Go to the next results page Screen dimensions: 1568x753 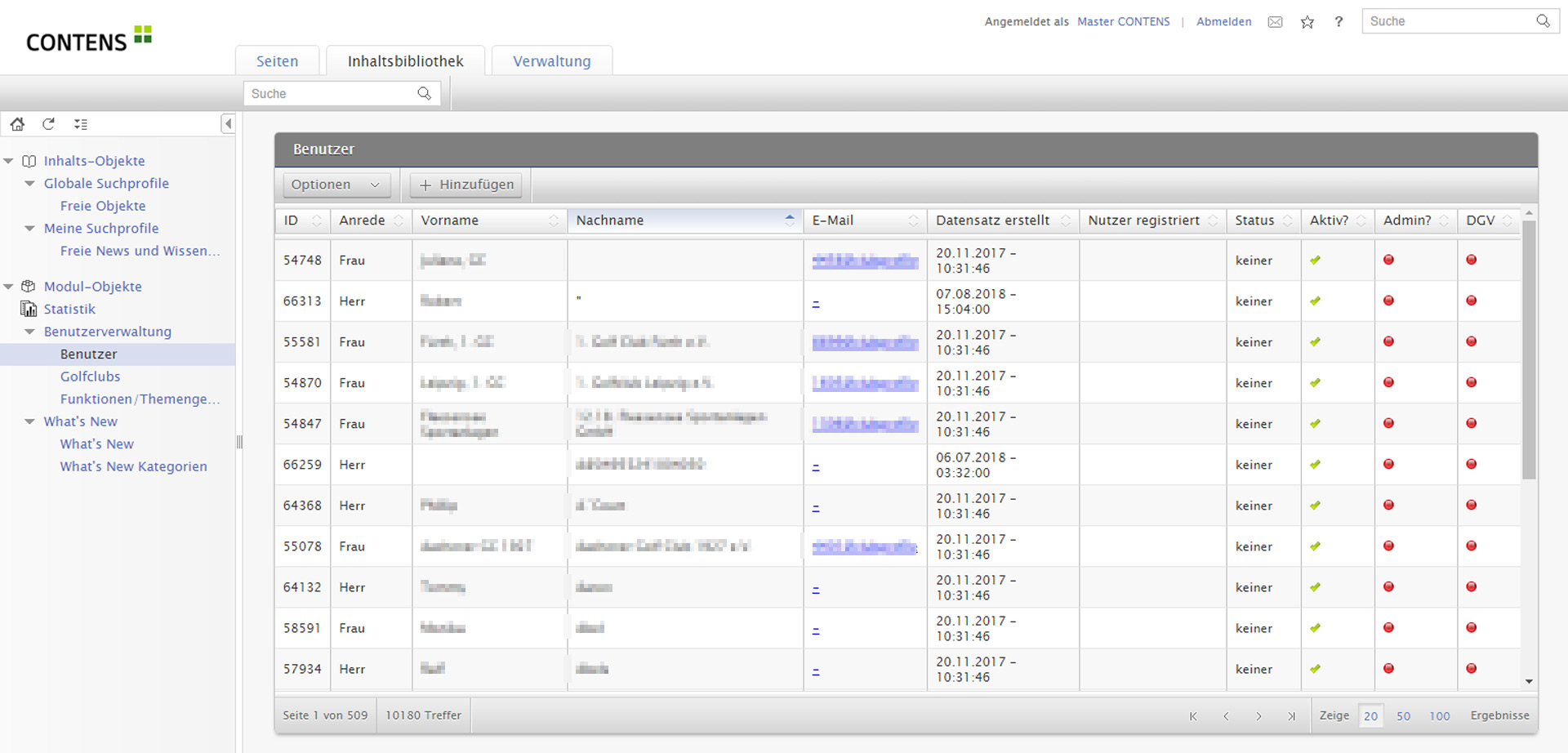click(1258, 716)
